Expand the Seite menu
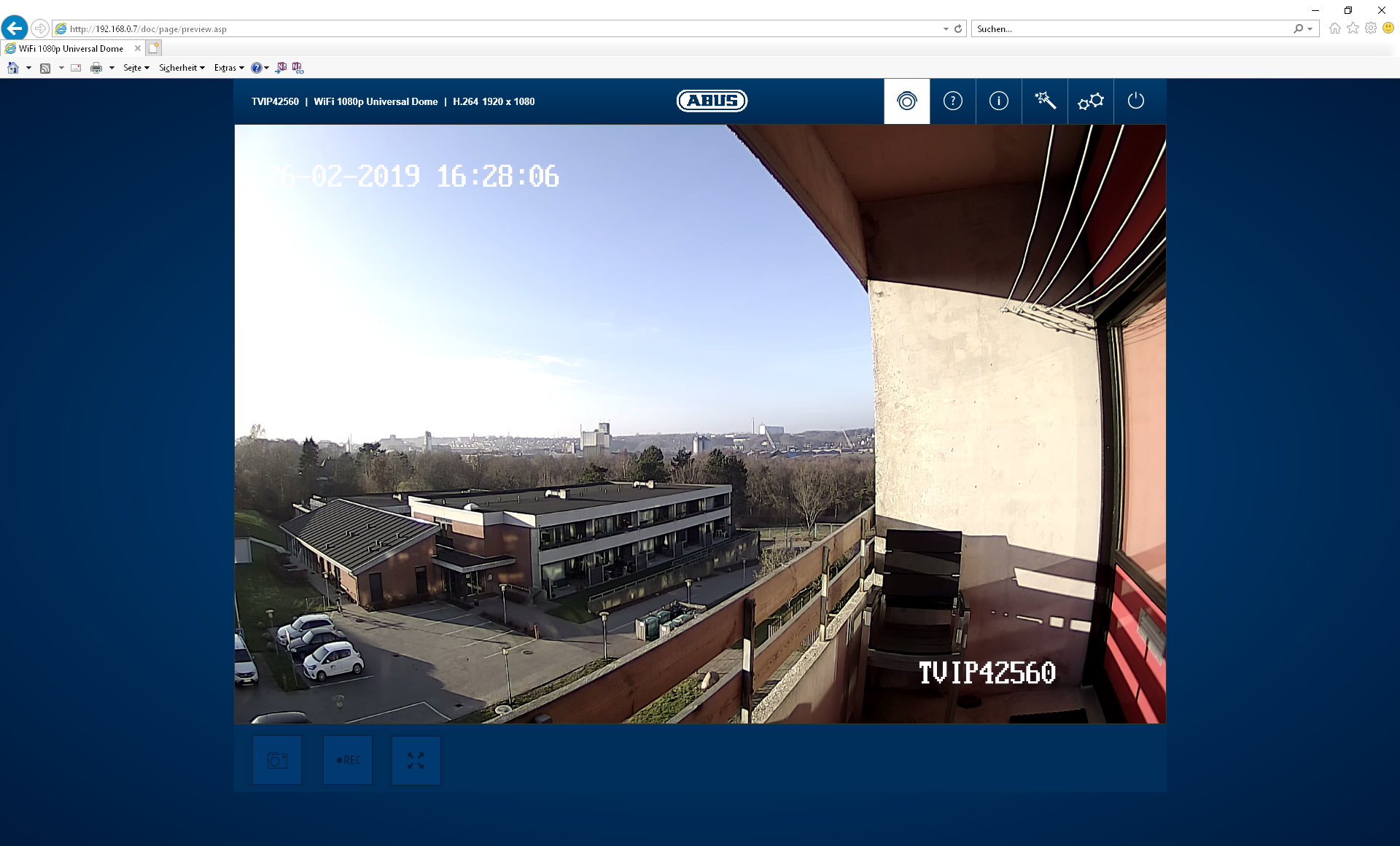 tap(136, 68)
